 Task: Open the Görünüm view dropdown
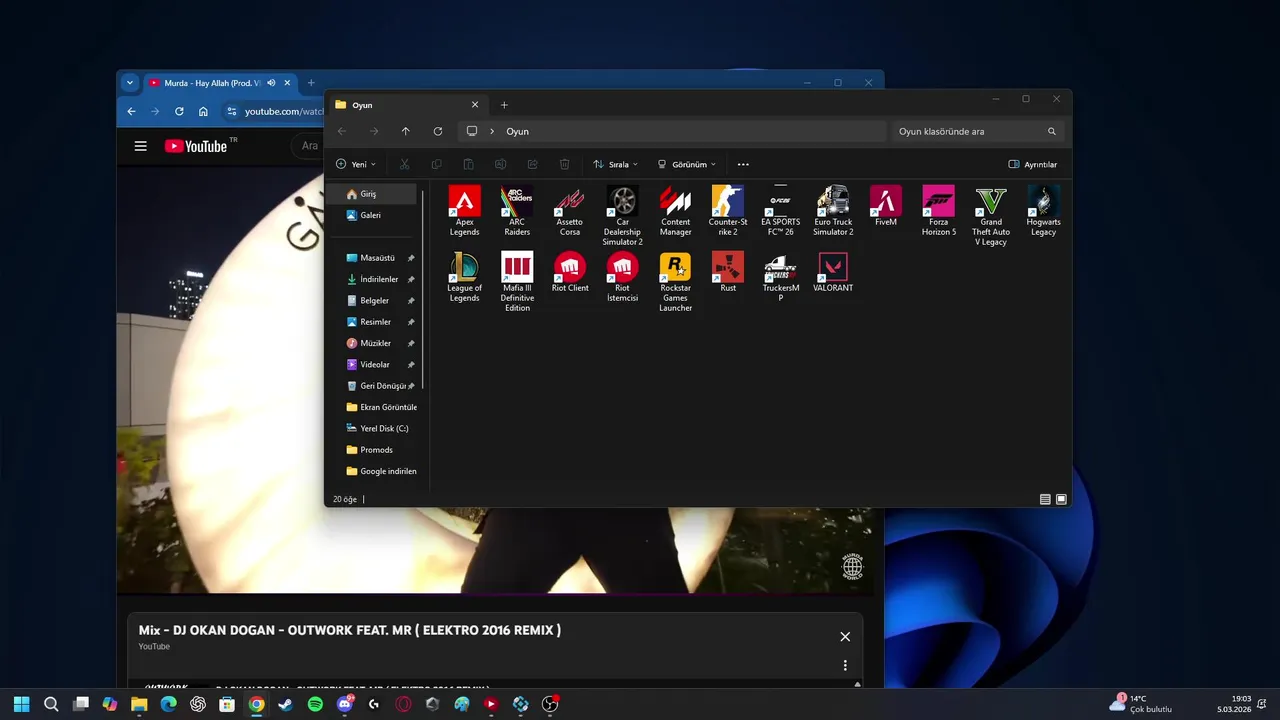click(686, 164)
